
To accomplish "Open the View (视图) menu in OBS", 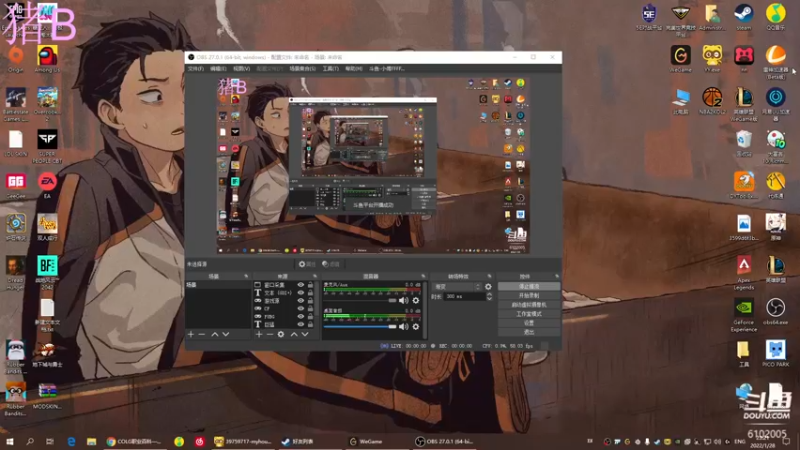I will [x=241, y=68].
